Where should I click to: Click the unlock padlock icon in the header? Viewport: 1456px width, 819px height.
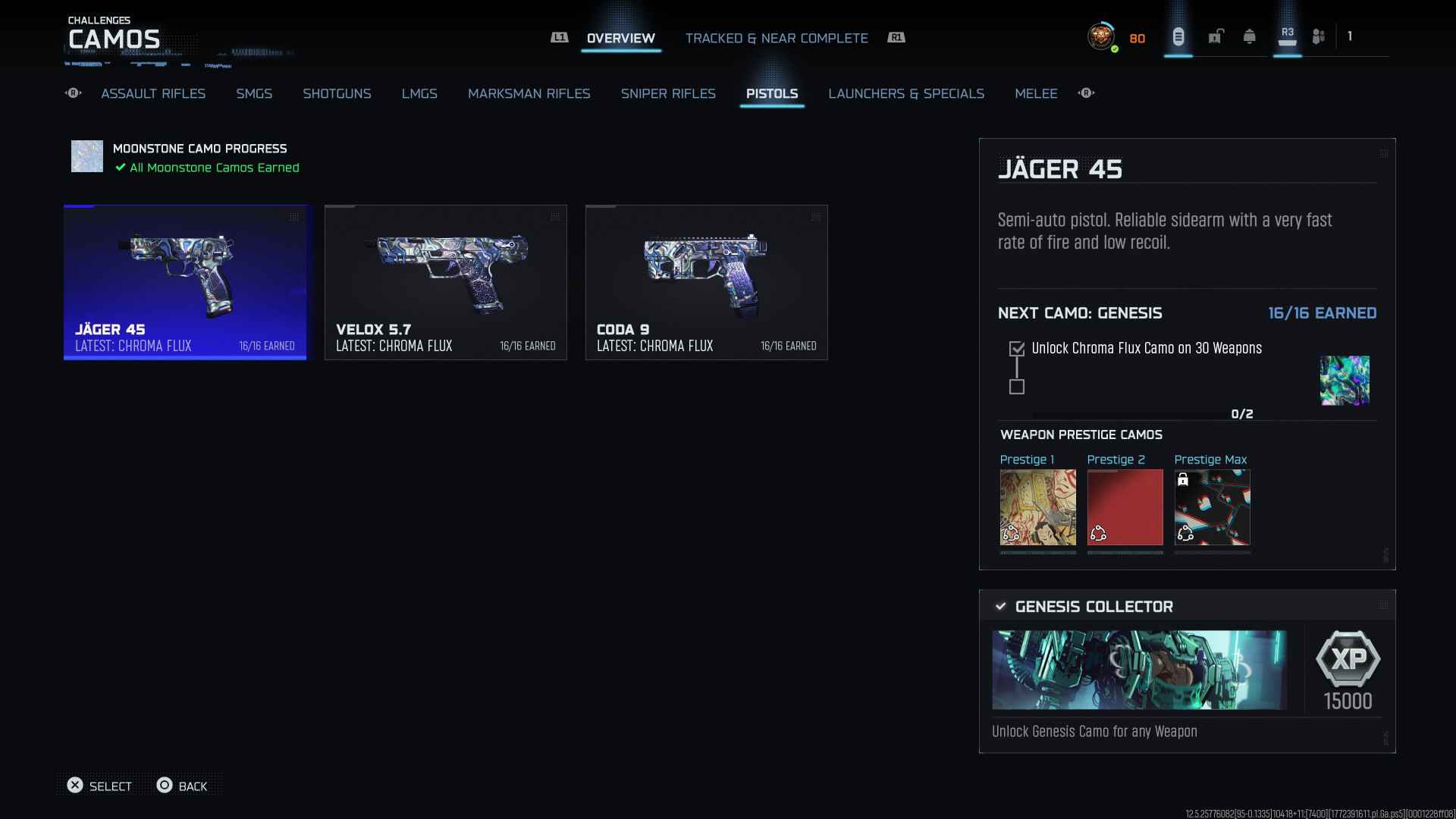1216,36
